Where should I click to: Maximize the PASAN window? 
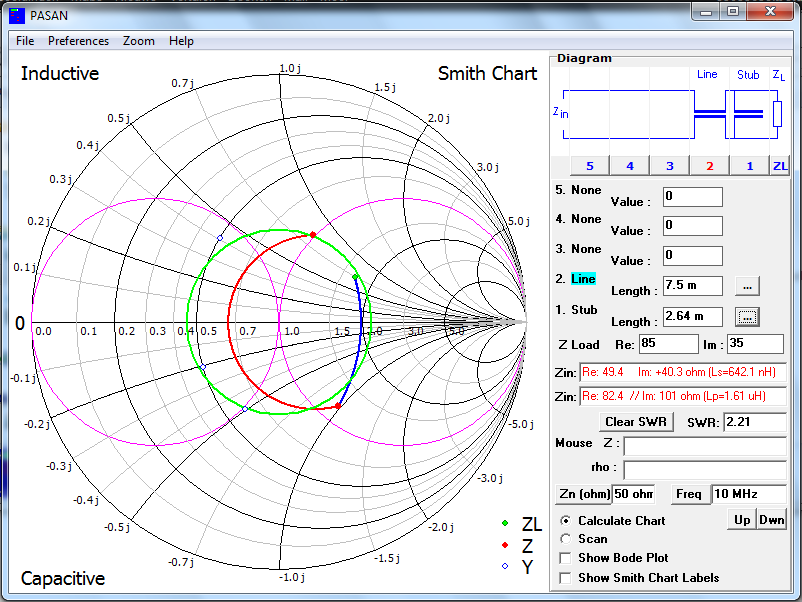pyautogui.click(x=733, y=12)
